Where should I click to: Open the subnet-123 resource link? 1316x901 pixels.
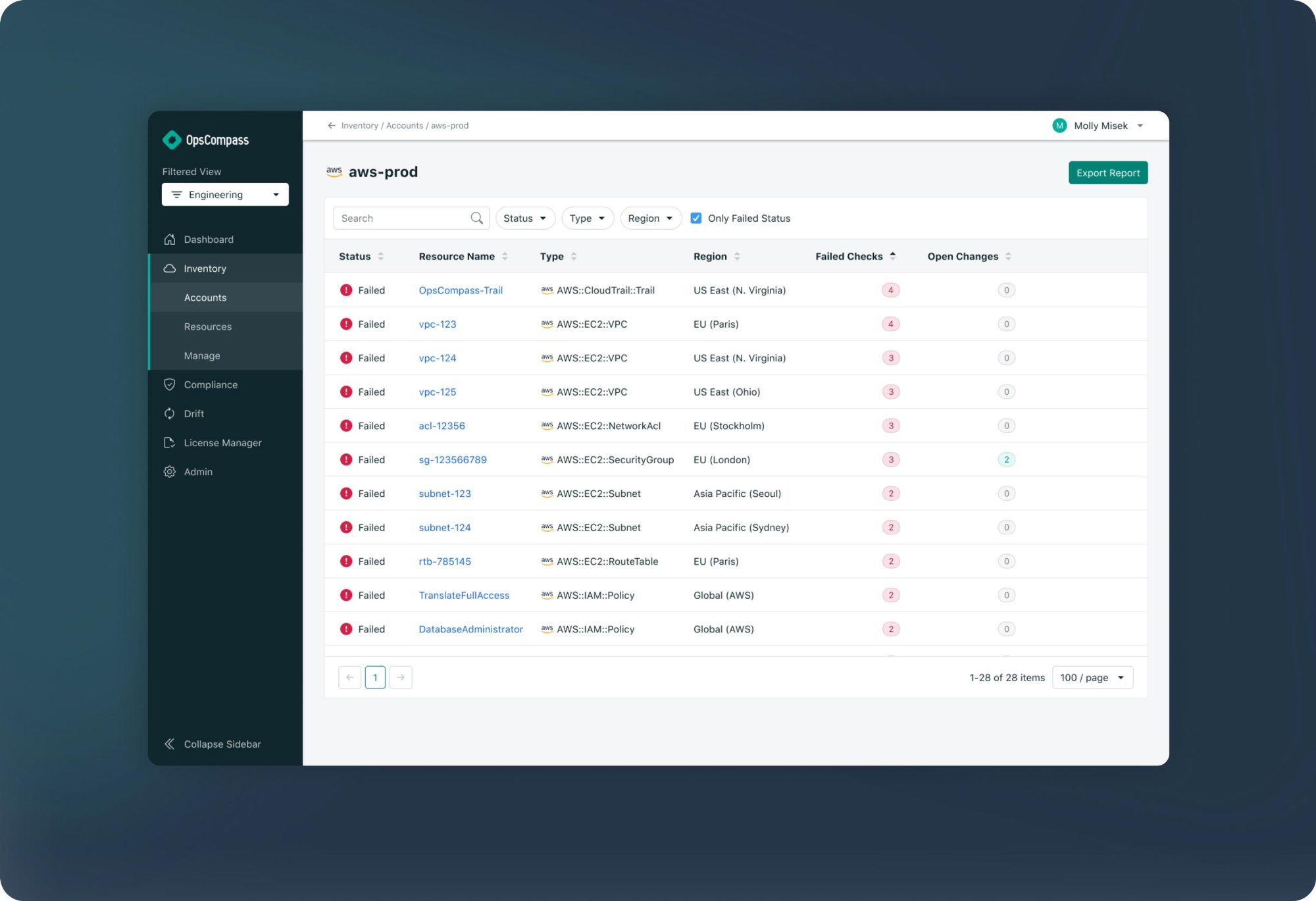(x=445, y=494)
